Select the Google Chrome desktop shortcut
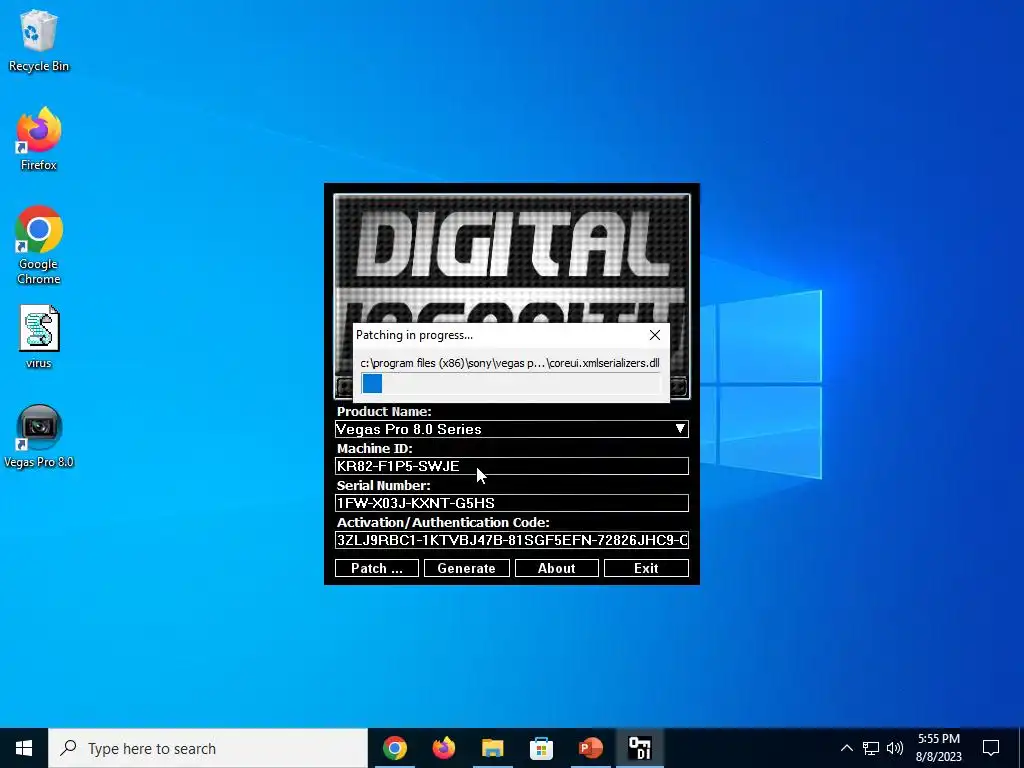 click(x=39, y=246)
